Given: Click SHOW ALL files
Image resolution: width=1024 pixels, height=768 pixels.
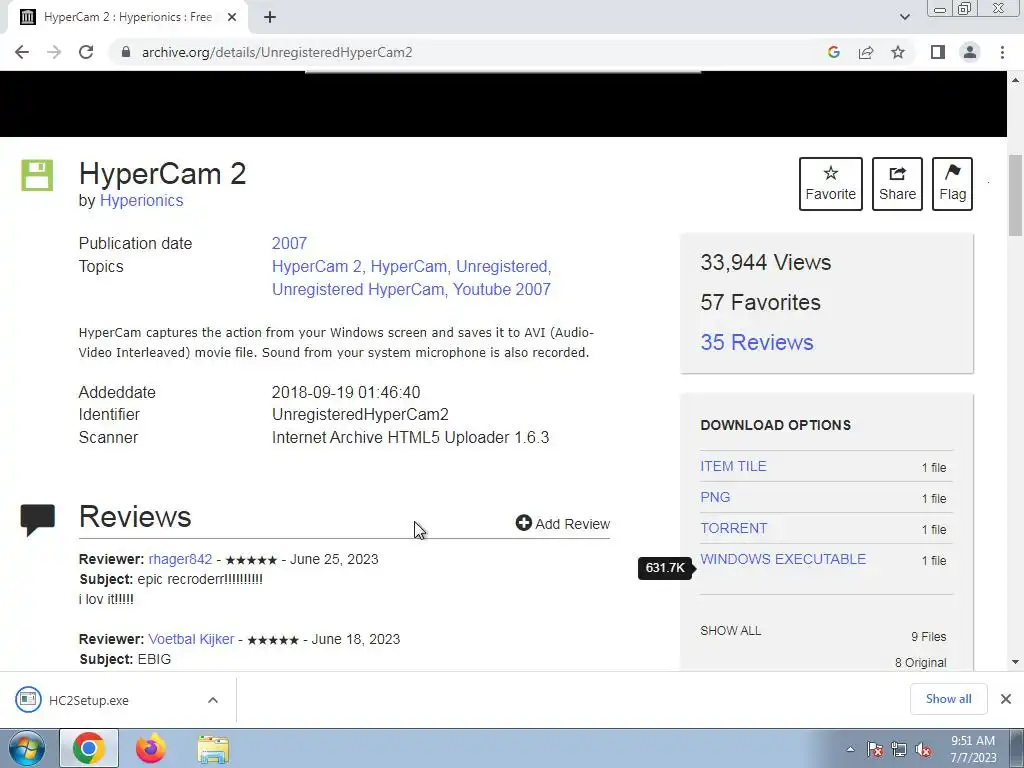Looking at the screenshot, I should 730,631.
